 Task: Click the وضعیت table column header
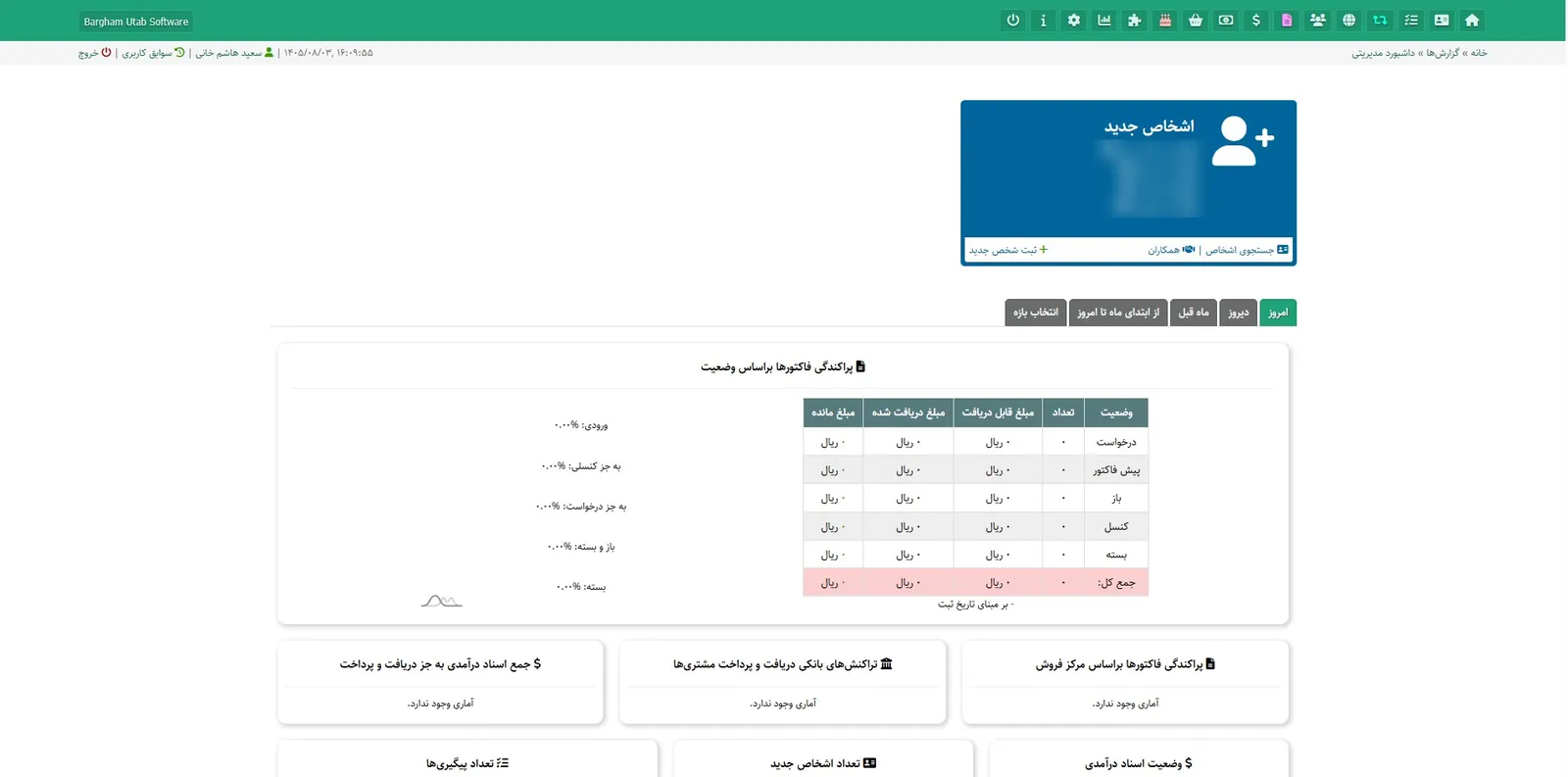(x=1116, y=413)
